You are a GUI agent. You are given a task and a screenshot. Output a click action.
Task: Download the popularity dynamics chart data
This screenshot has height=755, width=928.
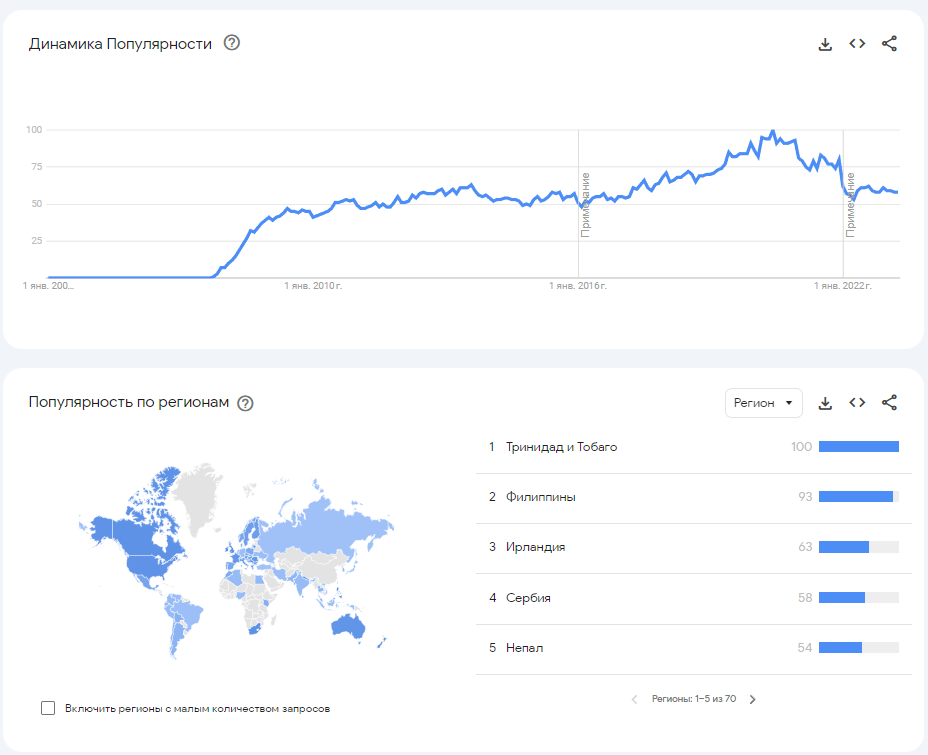tap(825, 44)
